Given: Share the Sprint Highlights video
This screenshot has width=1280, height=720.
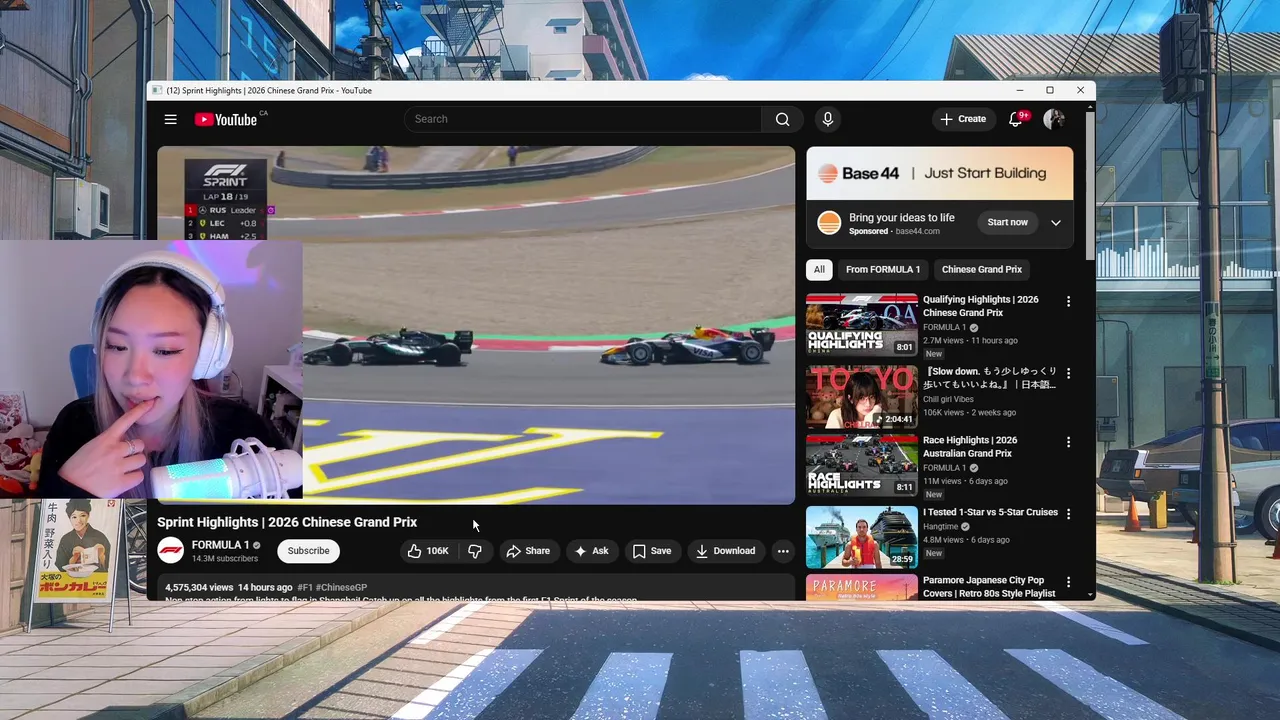Looking at the screenshot, I should [x=528, y=551].
